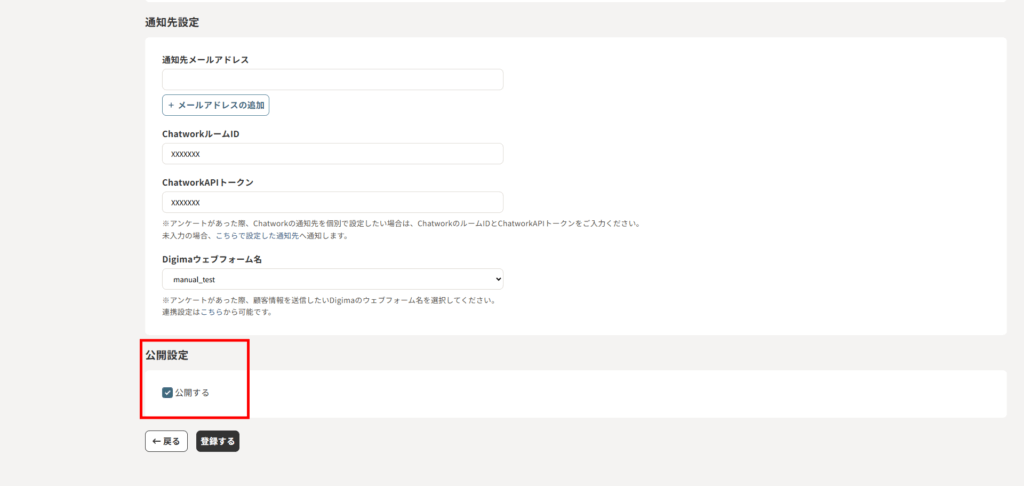This screenshot has height=486, width=1024.
Task: Click the 通知先メールアドレス input field
Action: [x=332, y=80]
